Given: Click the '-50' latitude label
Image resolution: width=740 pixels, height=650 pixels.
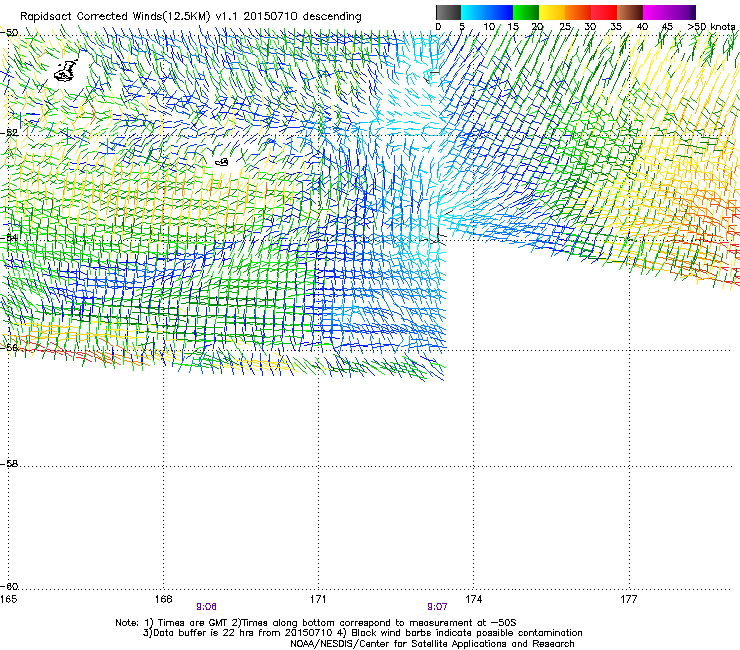Looking at the screenshot, I should click(x=9, y=33).
